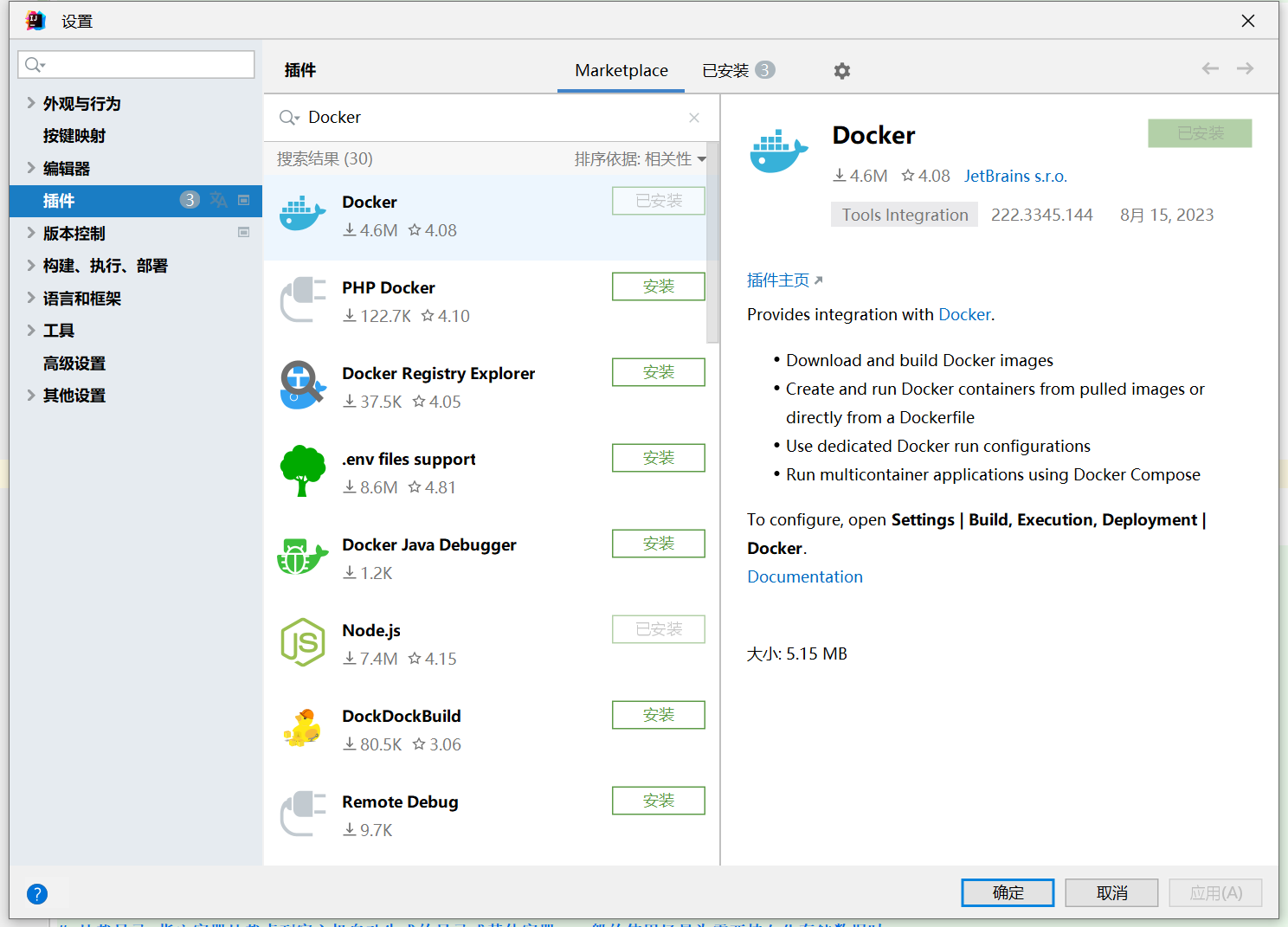Install the PHP Docker plugin
Screen dimensions: 1288x927
point(658,286)
